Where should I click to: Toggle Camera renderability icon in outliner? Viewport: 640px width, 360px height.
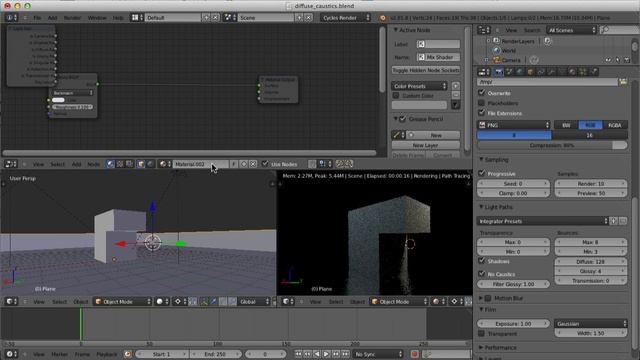[627, 60]
